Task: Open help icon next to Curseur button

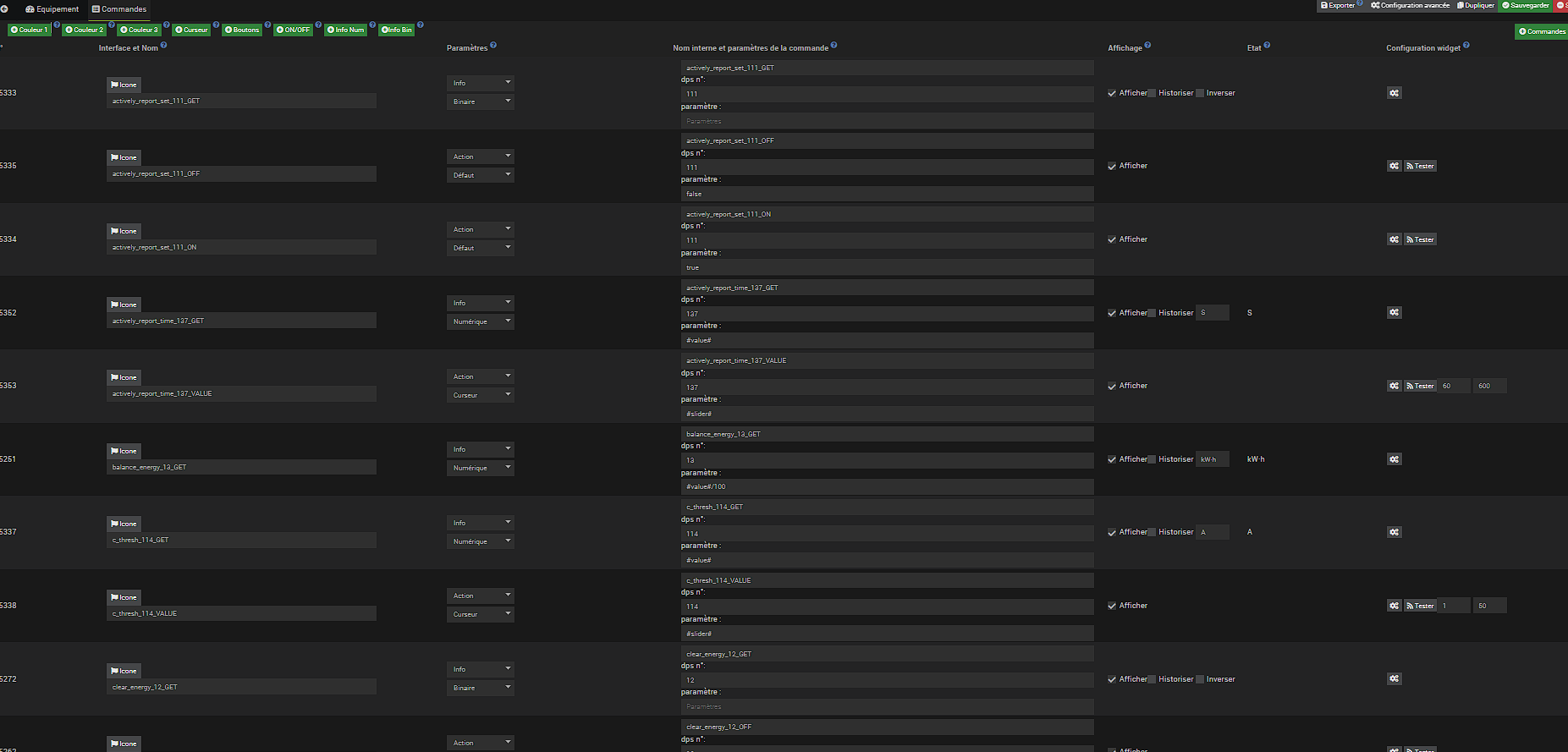Action: click(x=216, y=25)
